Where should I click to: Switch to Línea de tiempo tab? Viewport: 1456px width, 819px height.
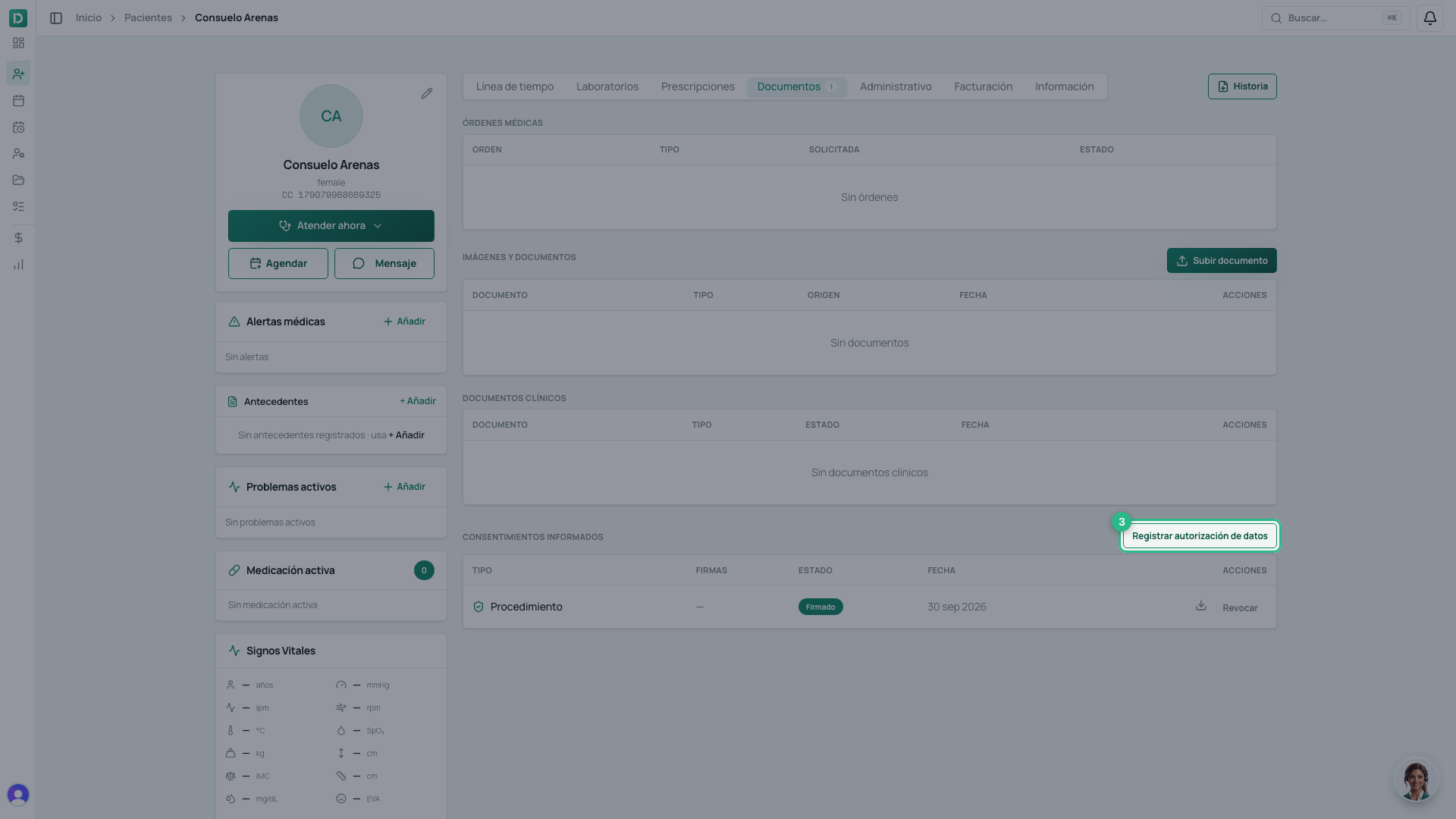click(x=515, y=86)
